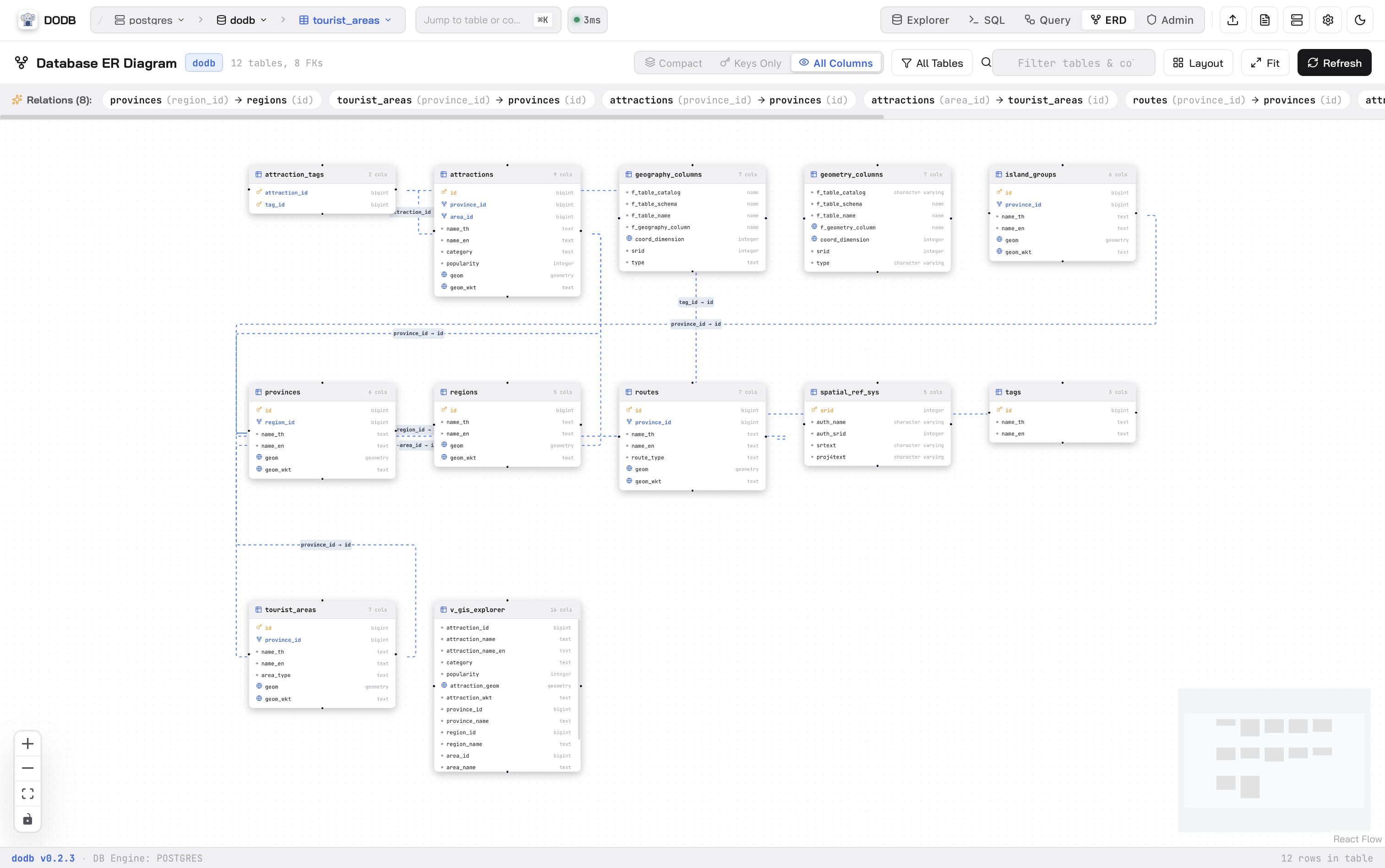Click the popularity column in the attractions node
Viewport: 1385px width, 868px height.
[507, 264]
